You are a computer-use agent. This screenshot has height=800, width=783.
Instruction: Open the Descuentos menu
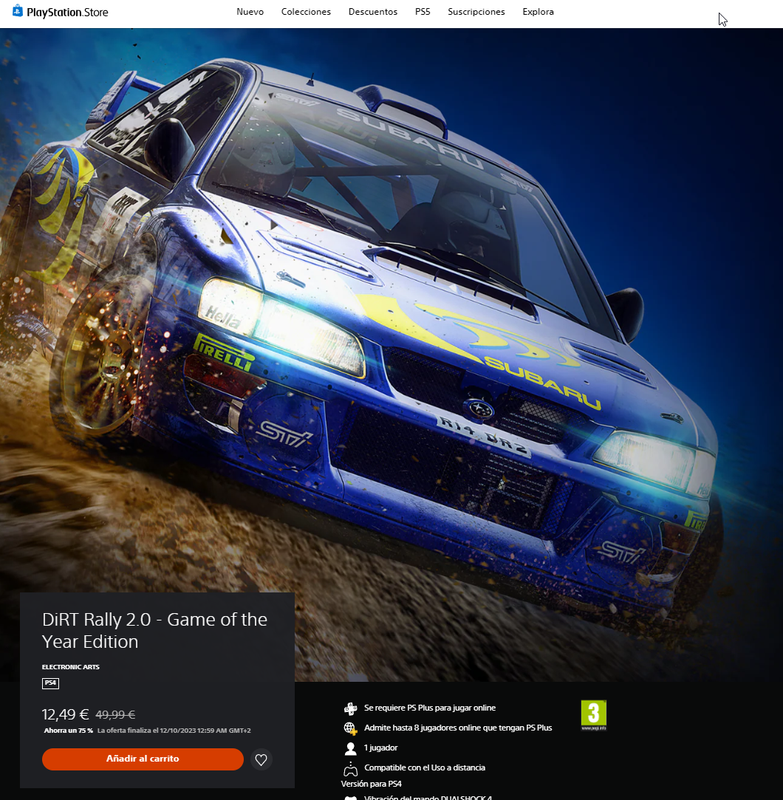point(373,12)
